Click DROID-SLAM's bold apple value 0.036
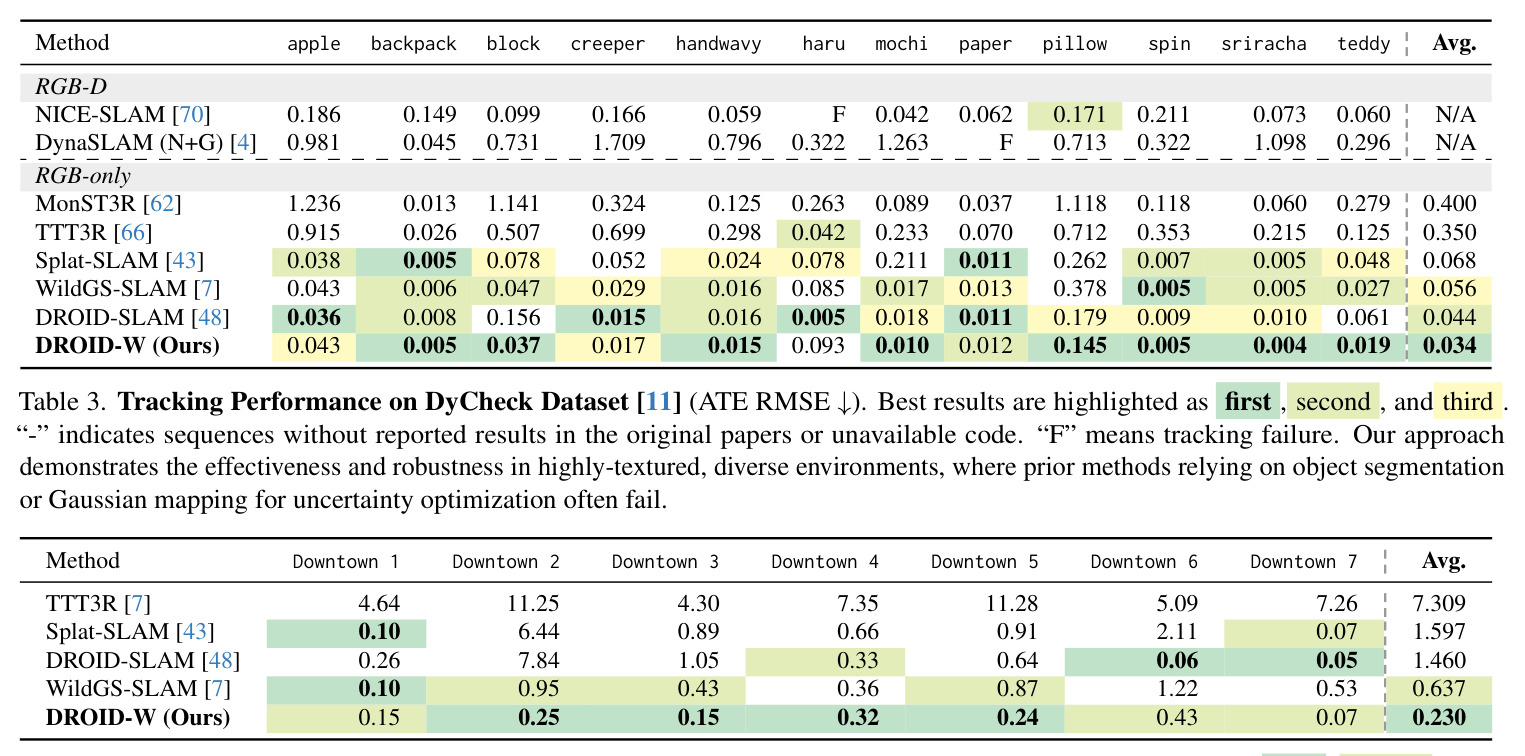Viewport: 1525px width, 756px height. [314, 318]
